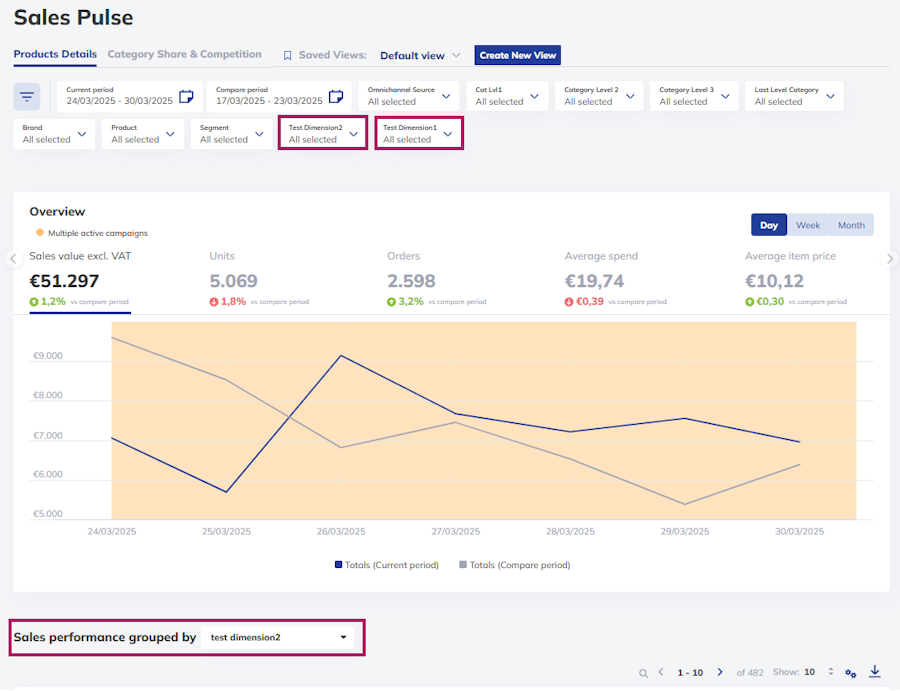Open Current period calendar icon
This screenshot has width=900, height=691.
click(186, 96)
